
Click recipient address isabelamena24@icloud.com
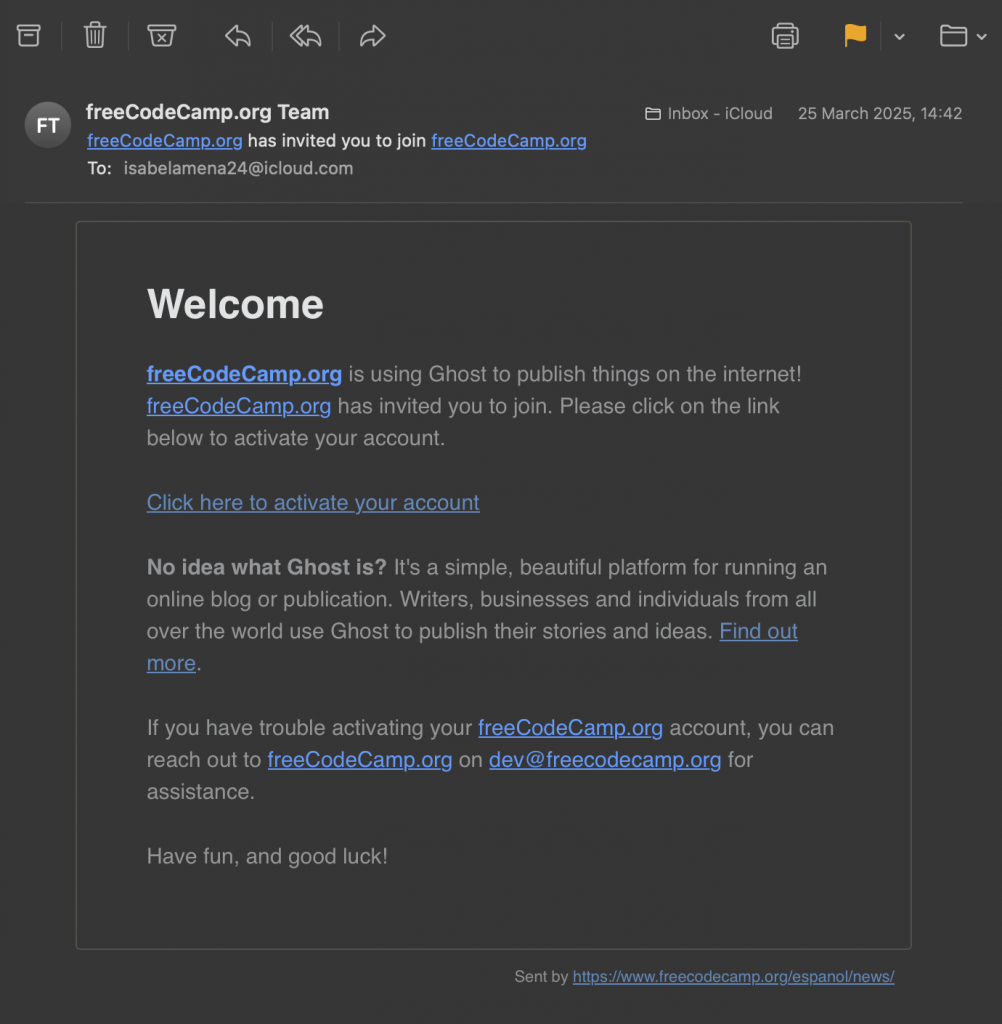238,168
